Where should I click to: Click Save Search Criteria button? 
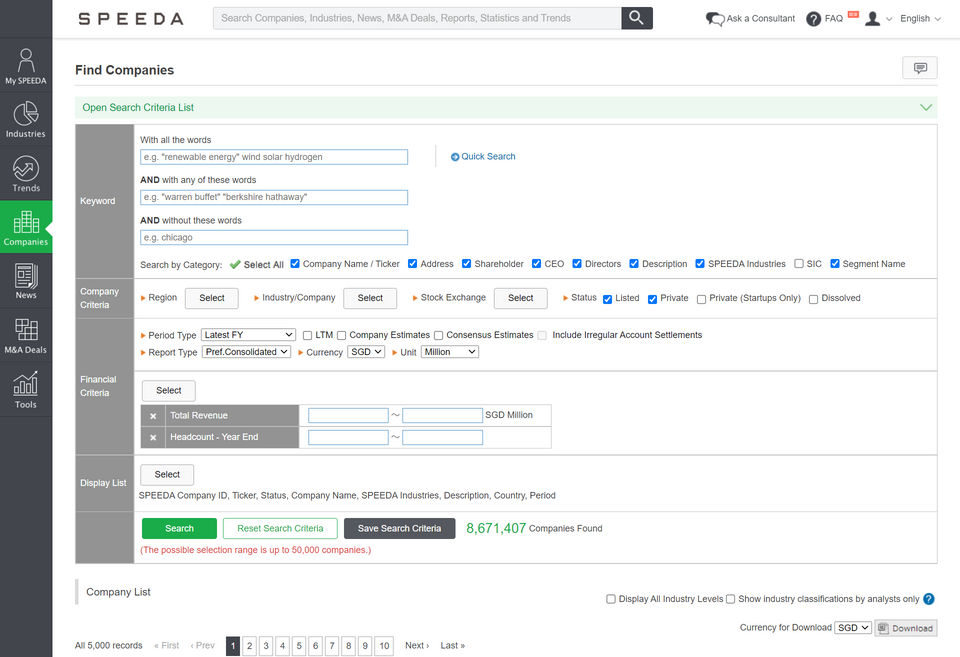pos(399,528)
